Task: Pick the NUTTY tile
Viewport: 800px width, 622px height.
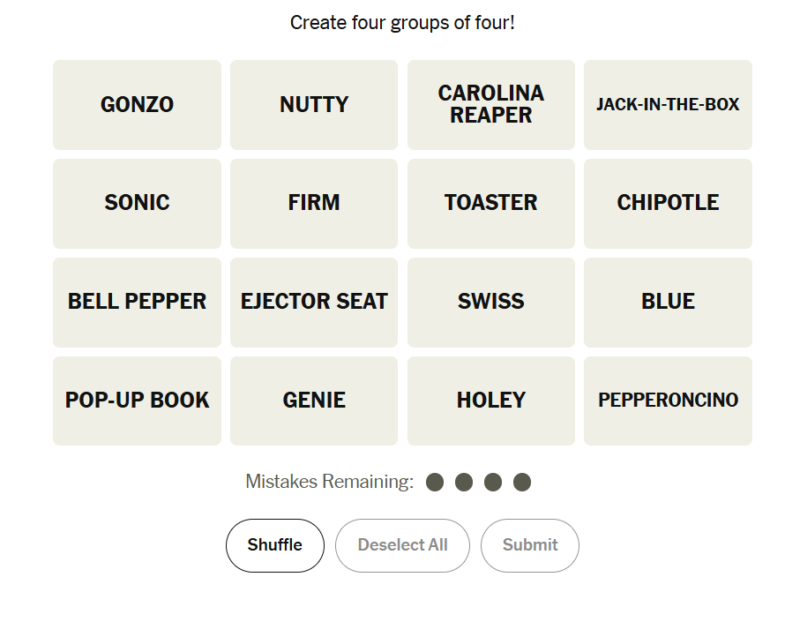Action: click(314, 105)
